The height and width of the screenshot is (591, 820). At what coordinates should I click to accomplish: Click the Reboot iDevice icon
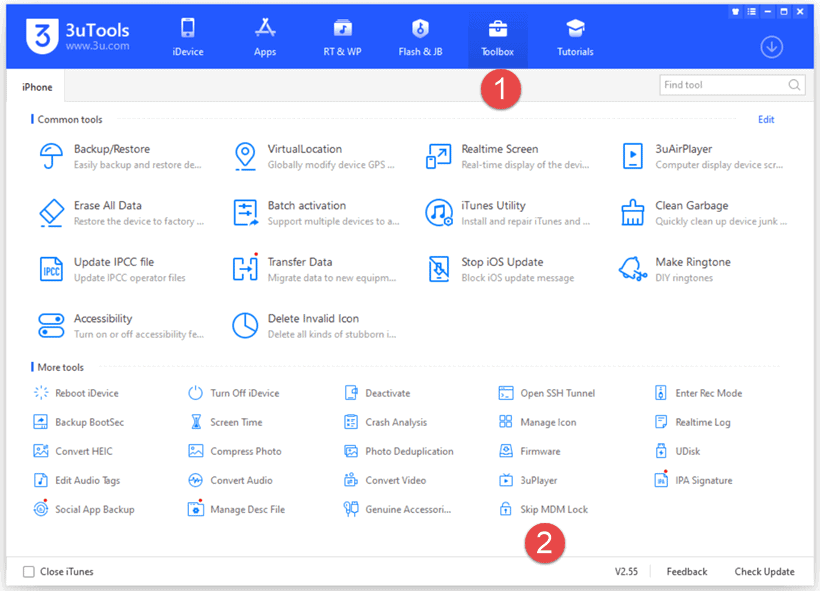41,393
